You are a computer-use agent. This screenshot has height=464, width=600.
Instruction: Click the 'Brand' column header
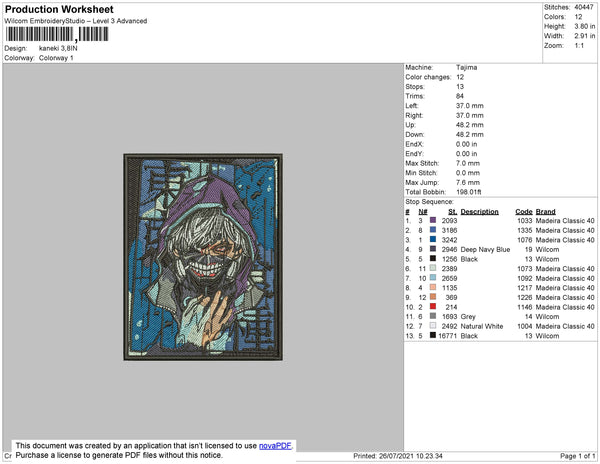click(x=545, y=212)
